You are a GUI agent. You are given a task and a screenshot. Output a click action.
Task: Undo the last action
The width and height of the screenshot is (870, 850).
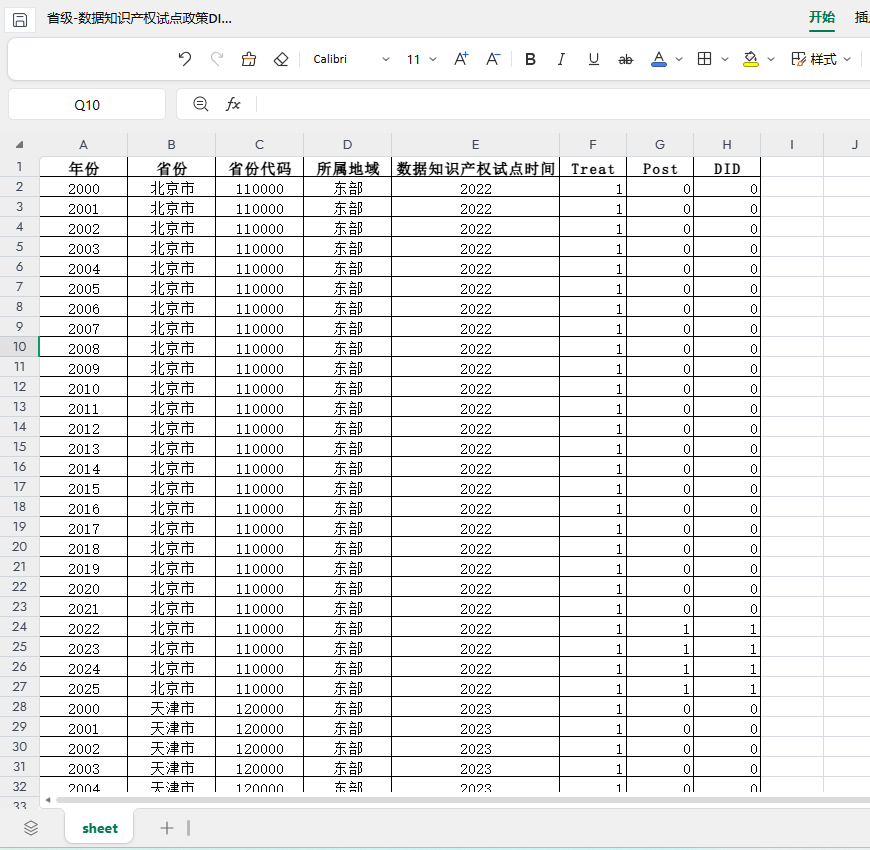coord(185,59)
